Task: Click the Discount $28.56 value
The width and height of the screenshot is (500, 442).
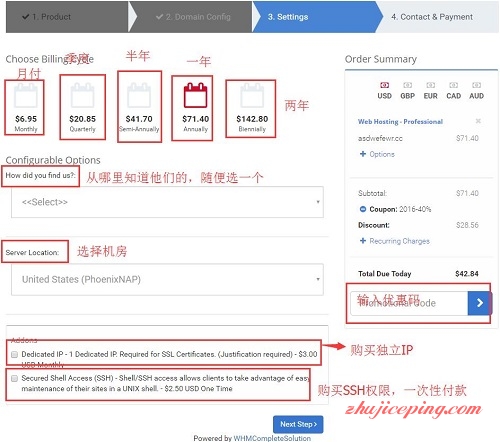Action: [x=467, y=225]
